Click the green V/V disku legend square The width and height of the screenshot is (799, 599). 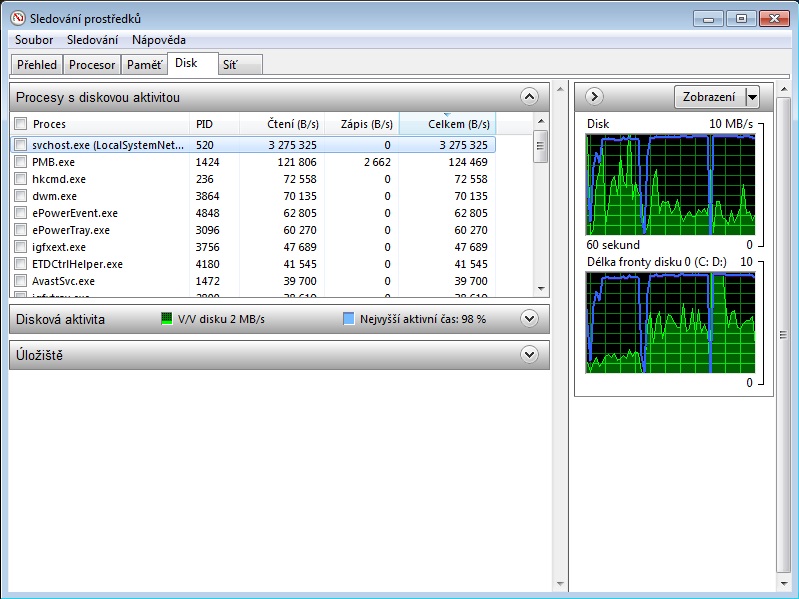point(167,319)
